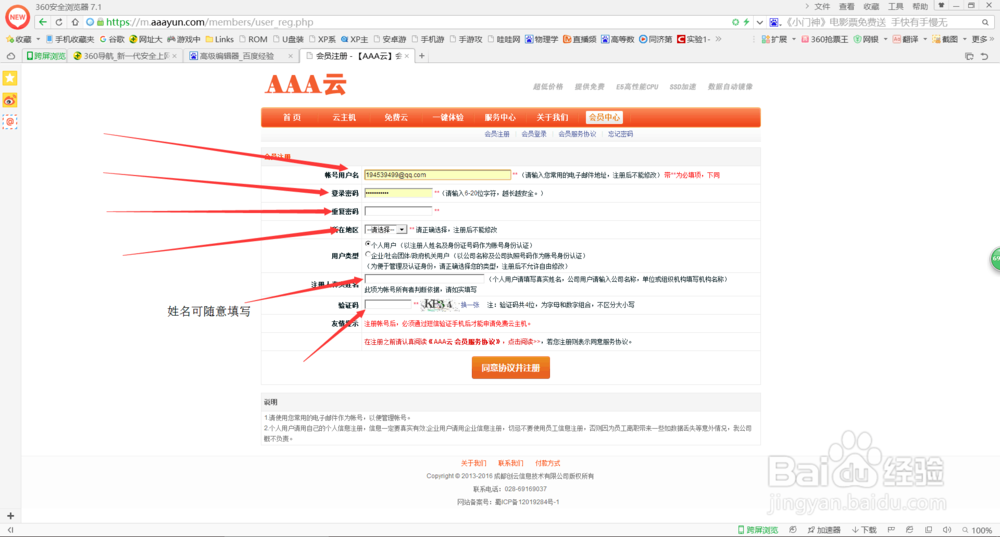
Task: Click 免费云 in the navigation bar
Action: (x=395, y=117)
